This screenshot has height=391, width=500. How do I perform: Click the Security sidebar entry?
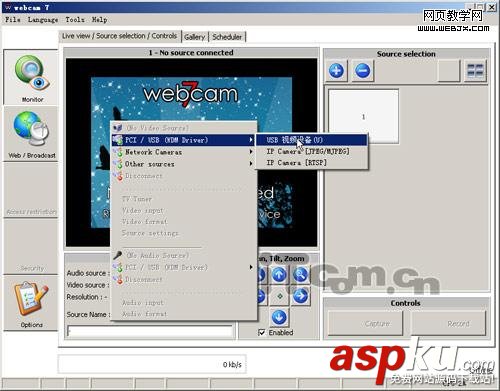(x=31, y=247)
